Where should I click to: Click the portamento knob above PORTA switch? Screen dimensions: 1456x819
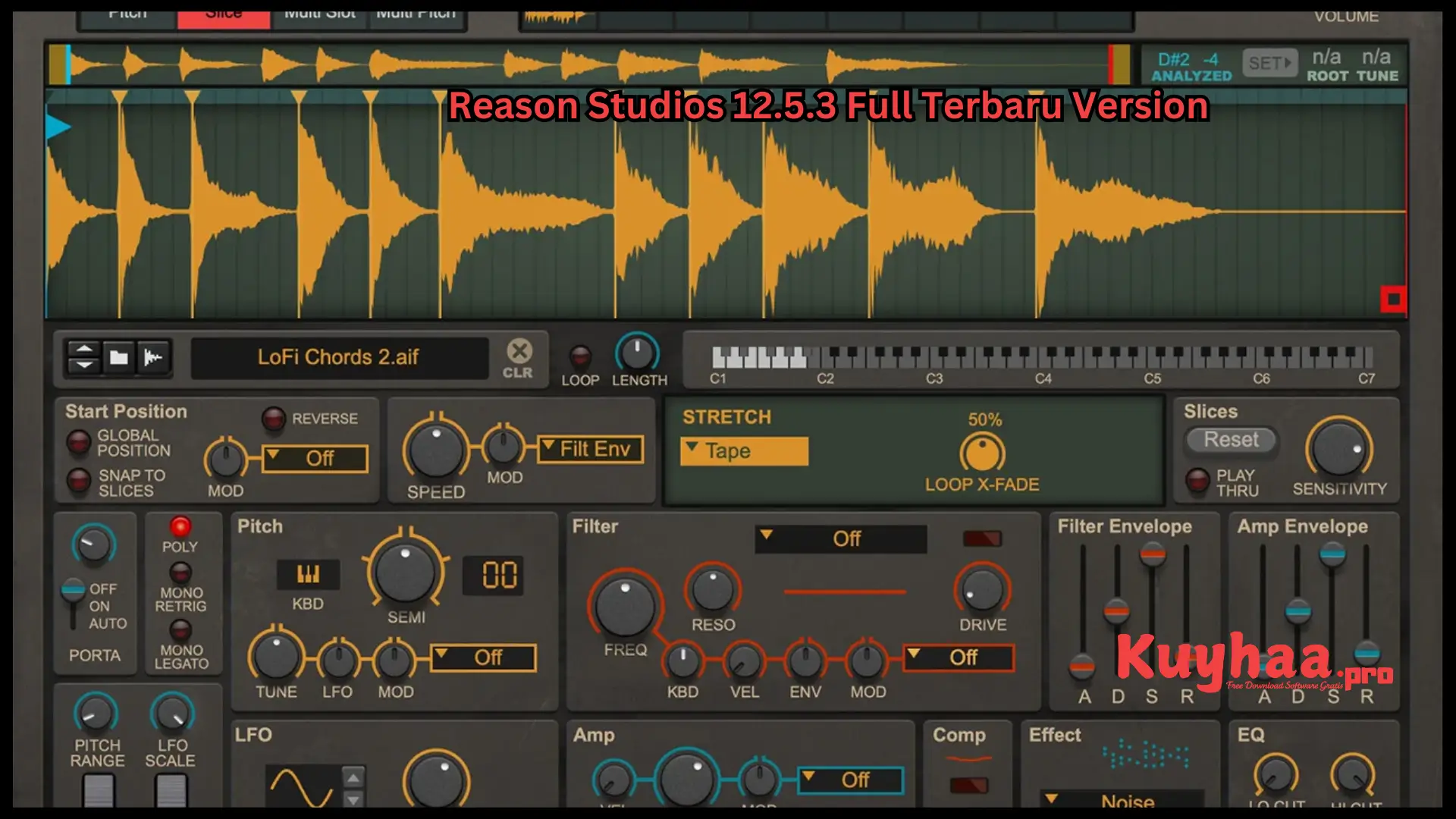point(94,545)
